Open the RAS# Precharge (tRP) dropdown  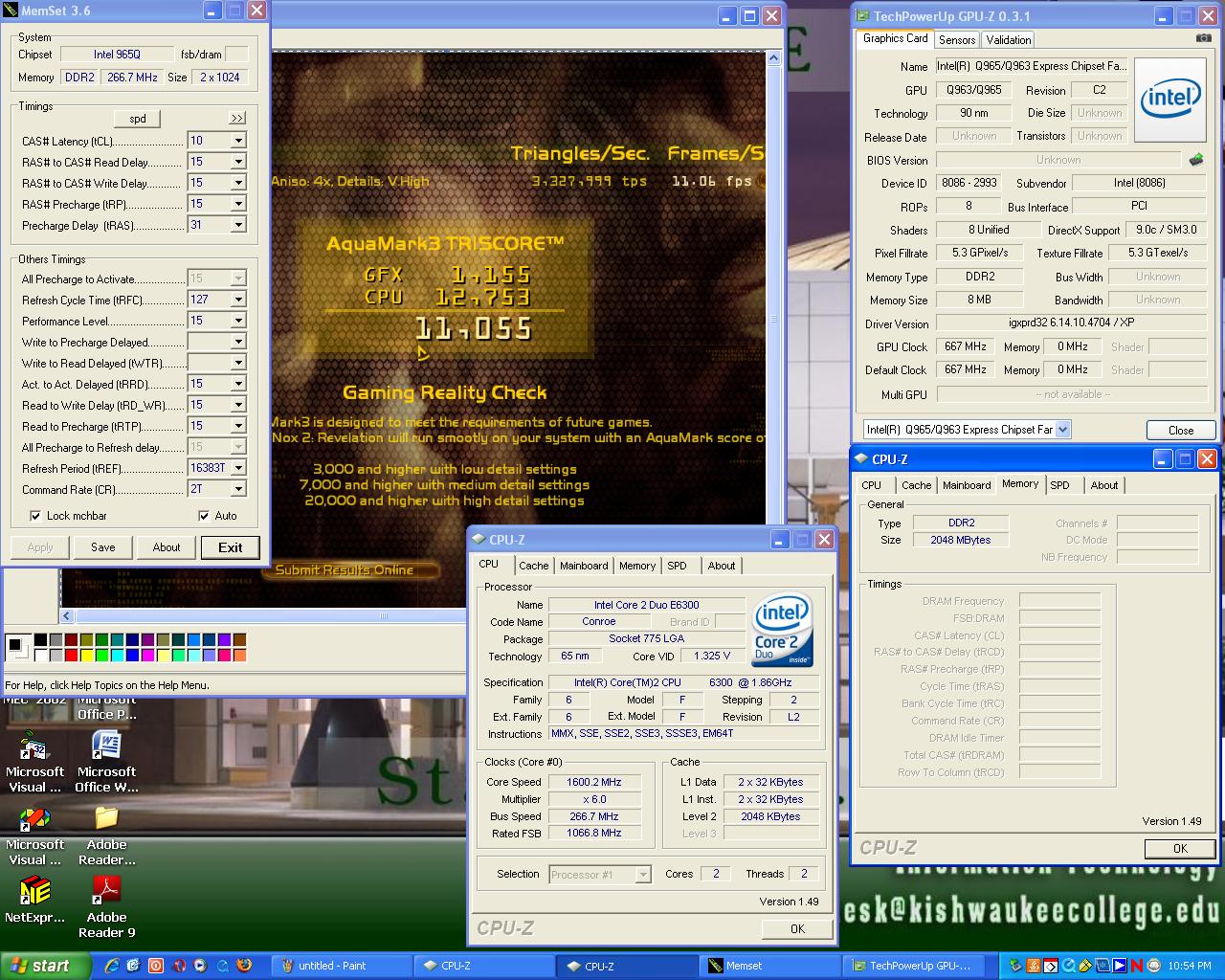pyautogui.click(x=238, y=204)
